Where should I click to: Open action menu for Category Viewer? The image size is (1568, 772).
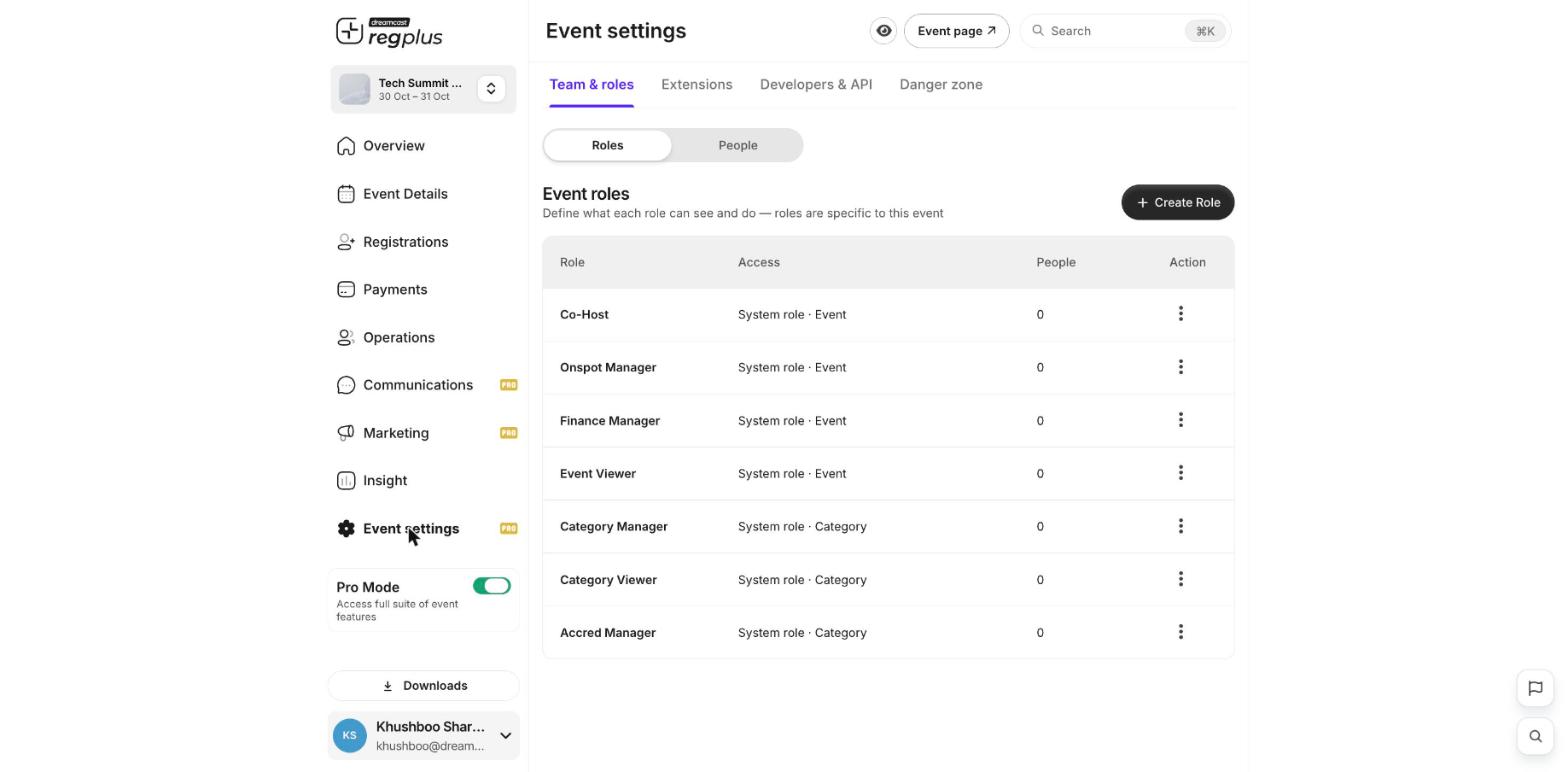(1181, 579)
